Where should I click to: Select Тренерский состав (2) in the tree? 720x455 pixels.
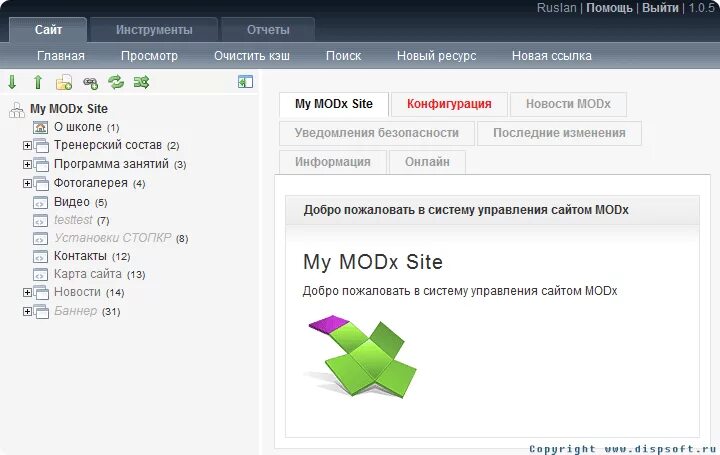[x=117, y=145]
